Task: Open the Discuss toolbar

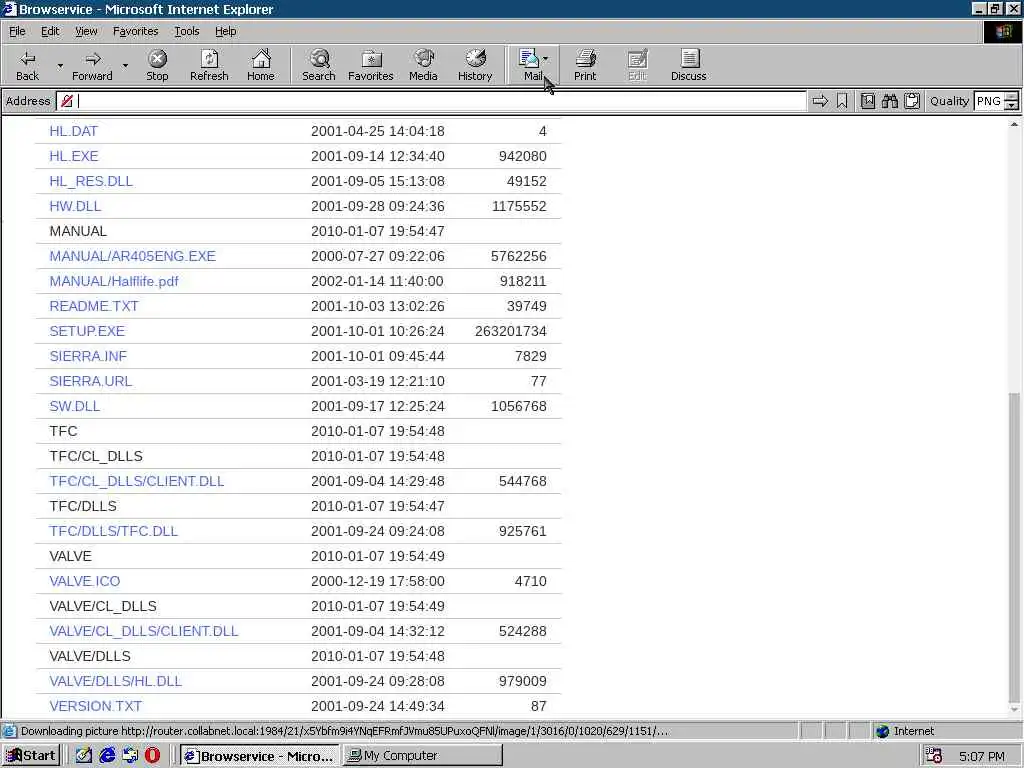Action: [x=688, y=65]
